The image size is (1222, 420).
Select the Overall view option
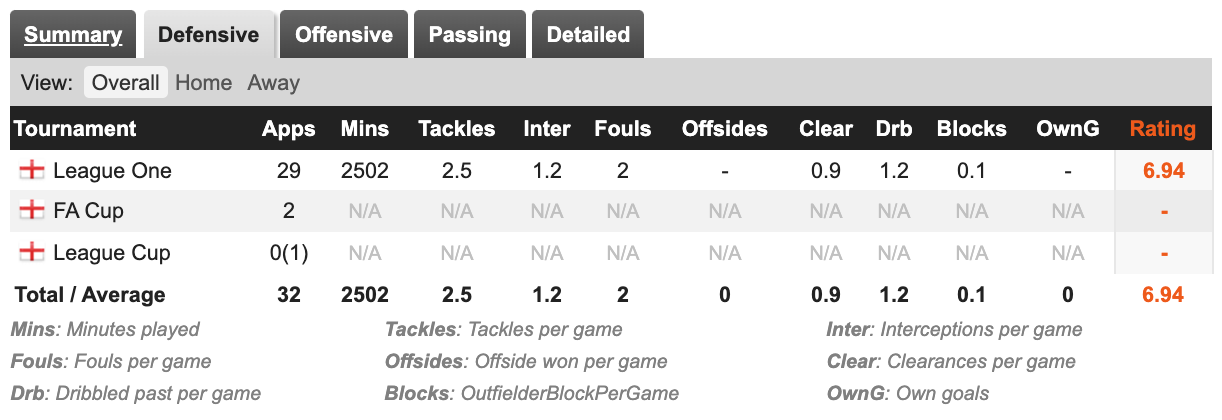coord(126,83)
